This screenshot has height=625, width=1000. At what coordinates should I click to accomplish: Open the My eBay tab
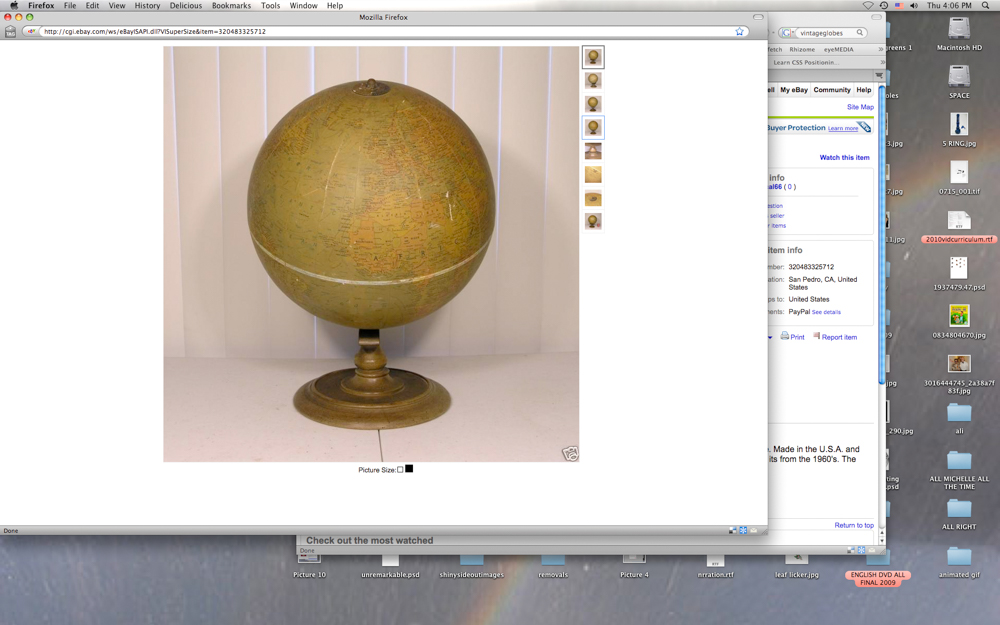[794, 90]
